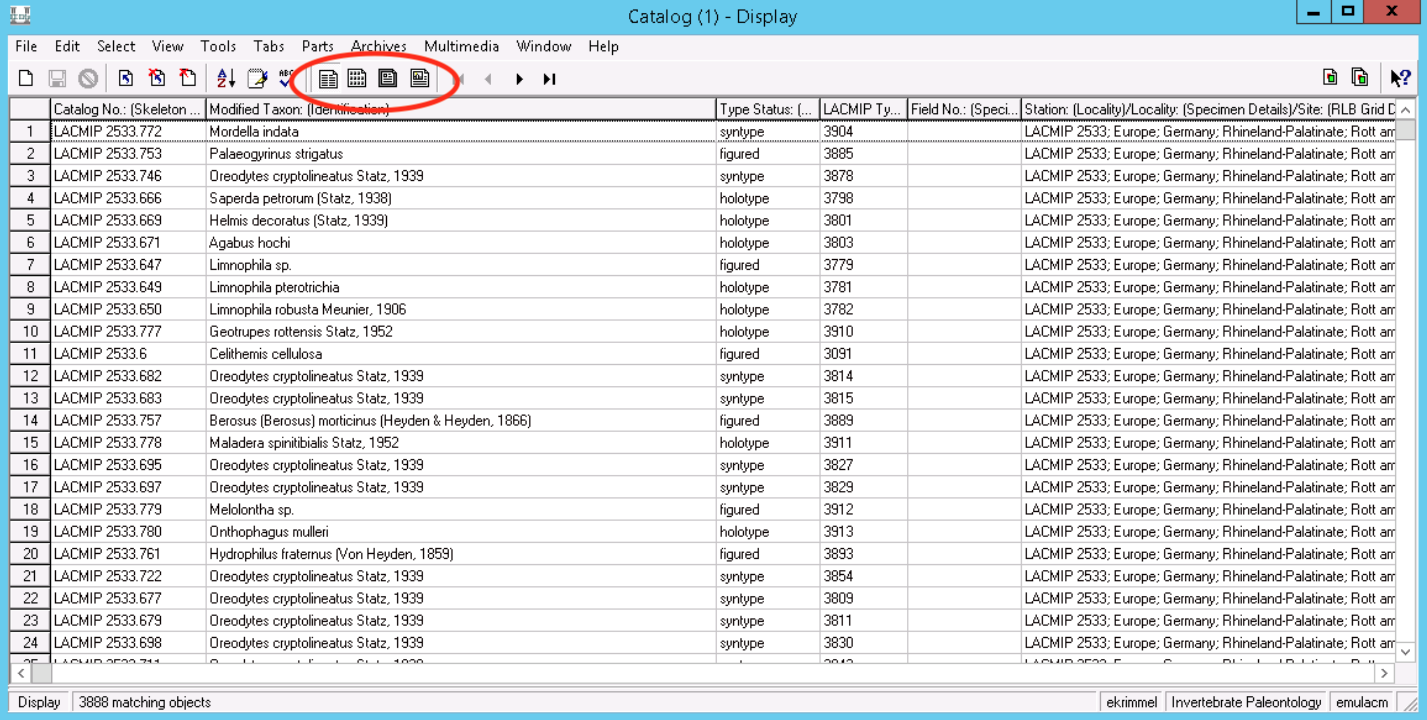Go to next record arrow

(x=519, y=79)
